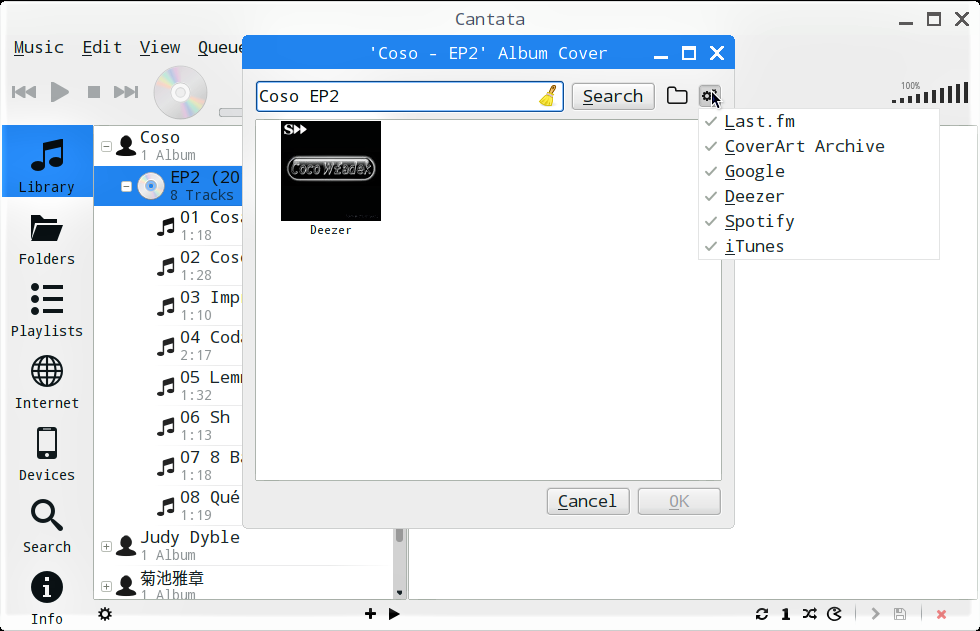
Task: Stop playback
Action: [94, 92]
